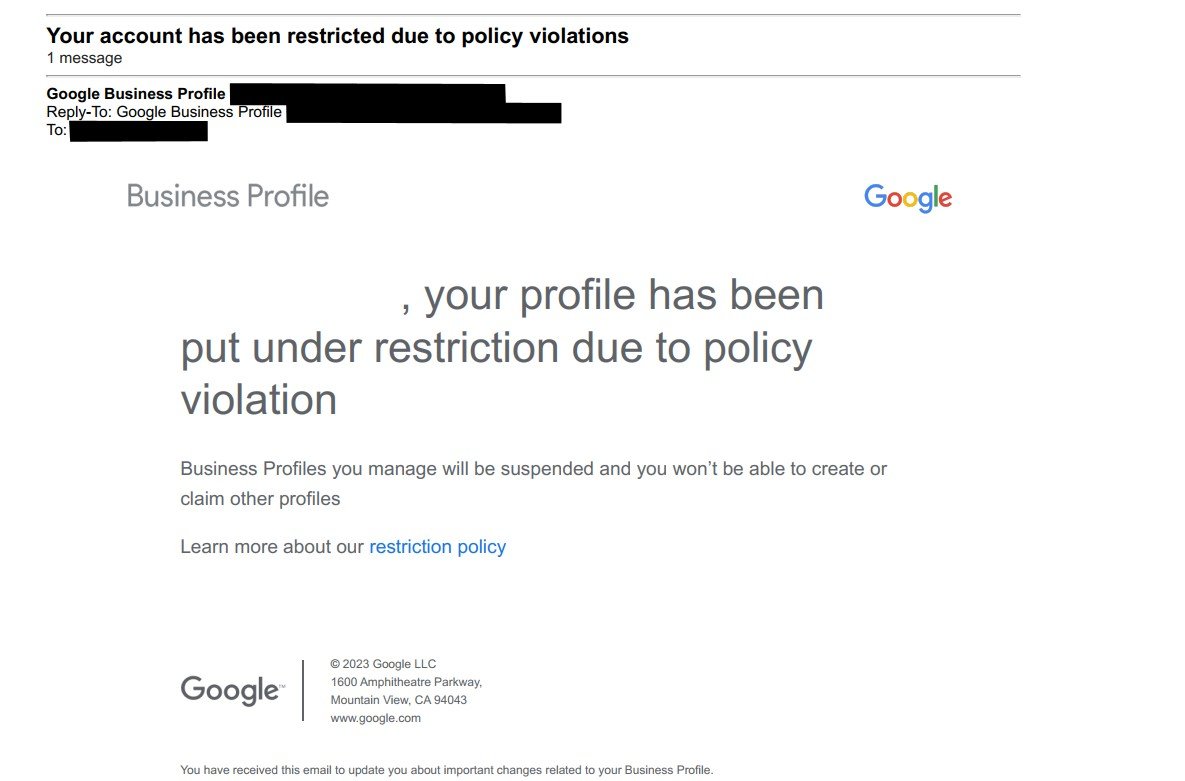
Task: Click the "Learn more about our" text
Action: click(x=272, y=547)
